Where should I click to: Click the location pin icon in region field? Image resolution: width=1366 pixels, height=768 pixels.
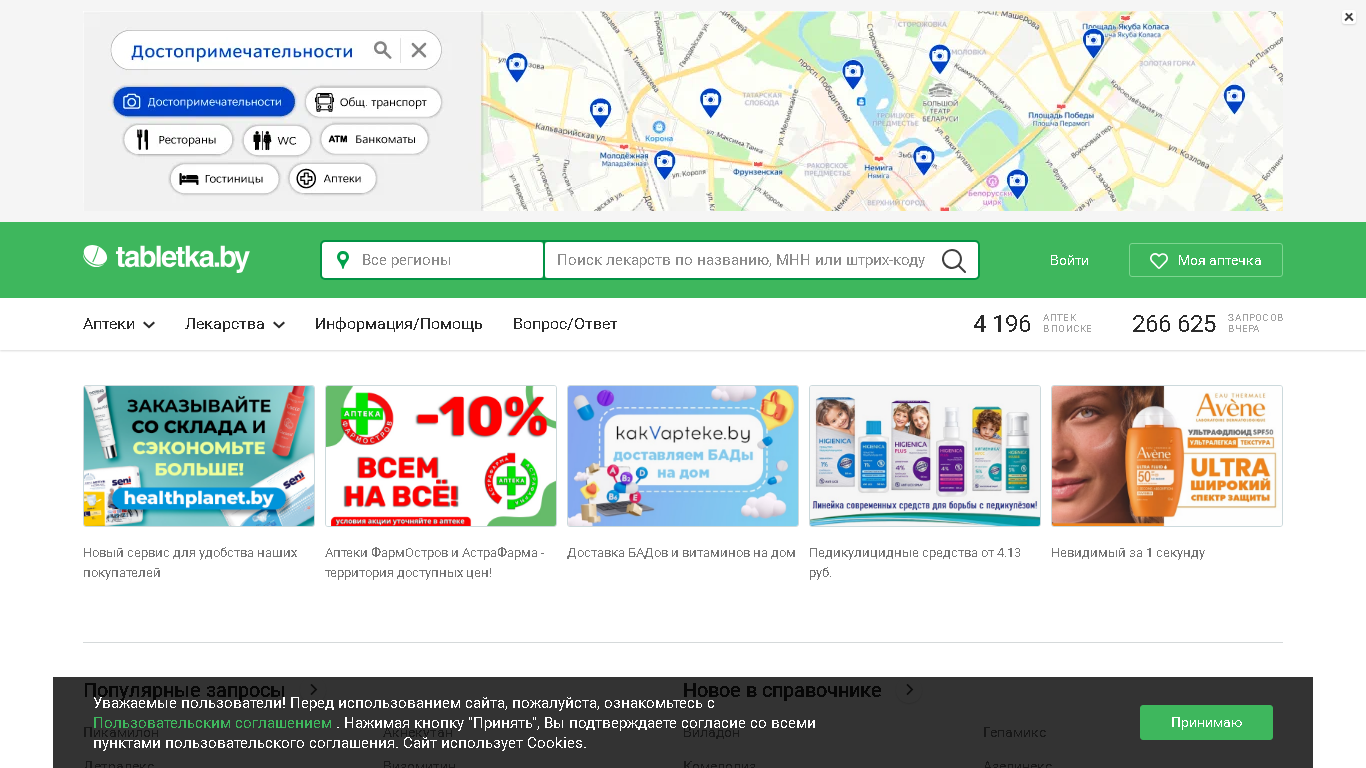[x=343, y=260]
